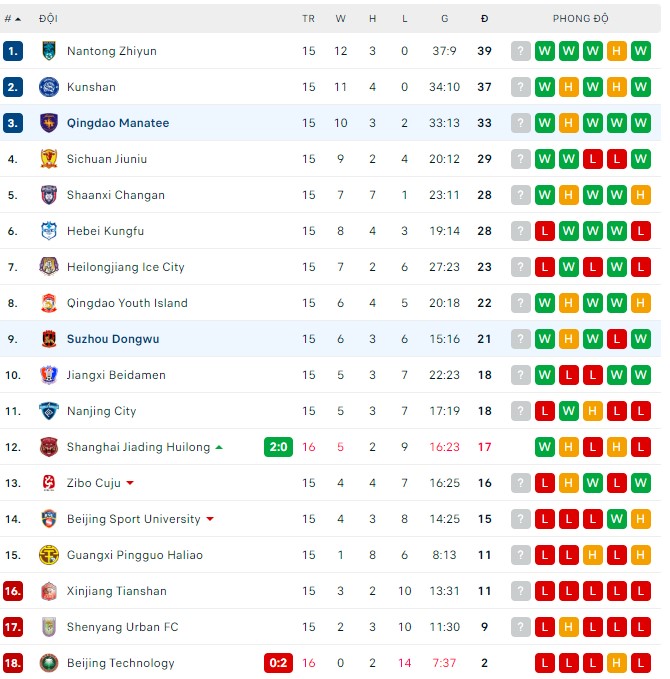Open Nantong Zhiyun's upcoming match question-mark box
This screenshot has width=670, height=679.
(x=521, y=51)
